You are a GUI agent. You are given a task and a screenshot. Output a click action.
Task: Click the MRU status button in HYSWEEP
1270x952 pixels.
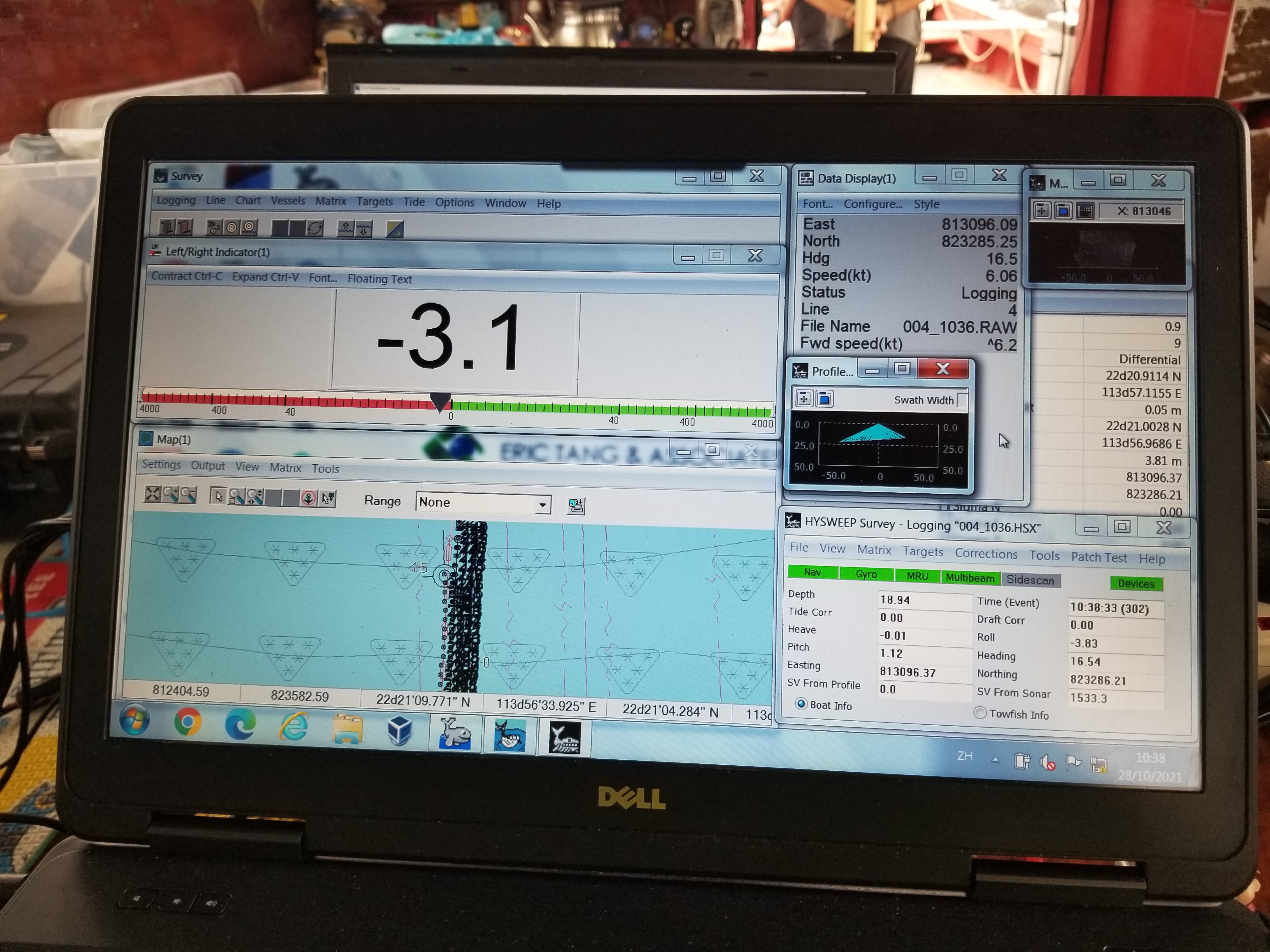917,575
